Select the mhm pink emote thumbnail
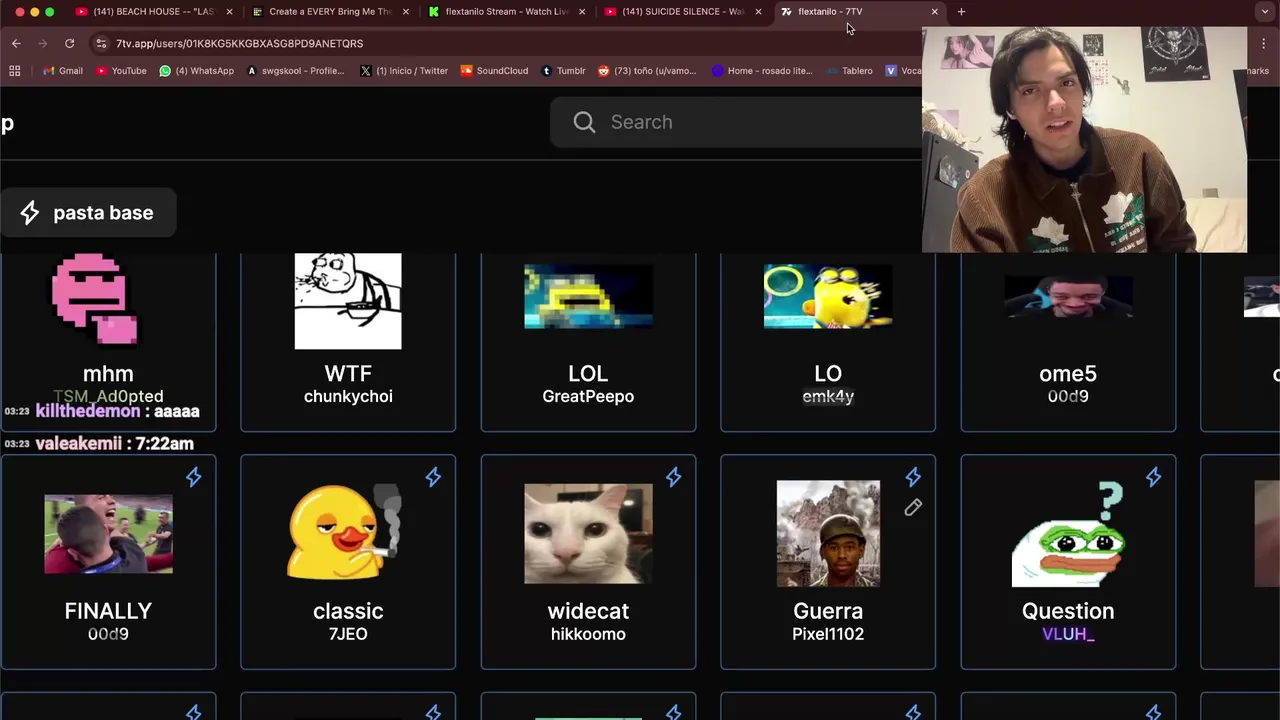 tap(95, 298)
